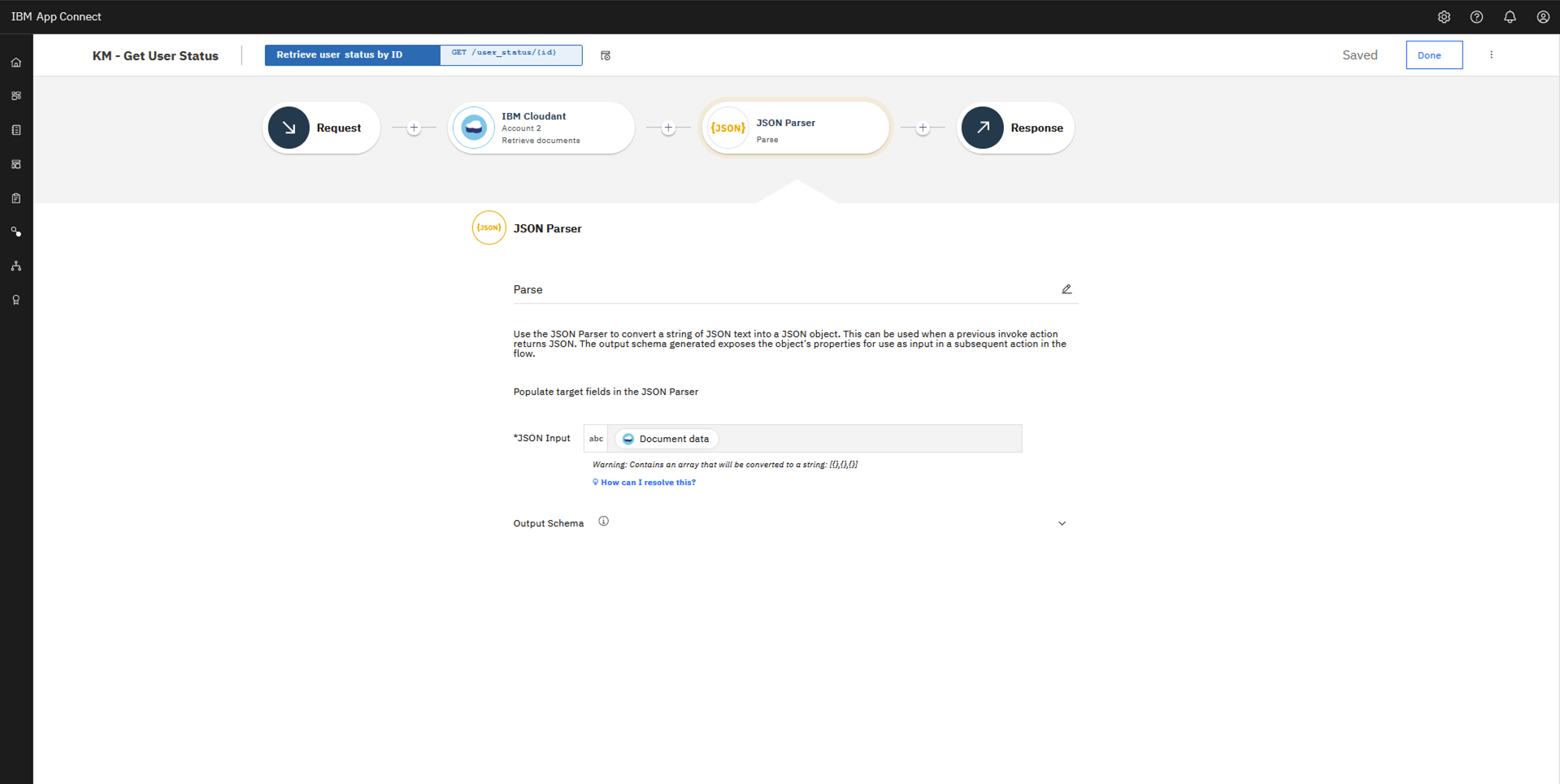
Task: Add a node between JSON Parser and Response
Action: [x=923, y=128]
